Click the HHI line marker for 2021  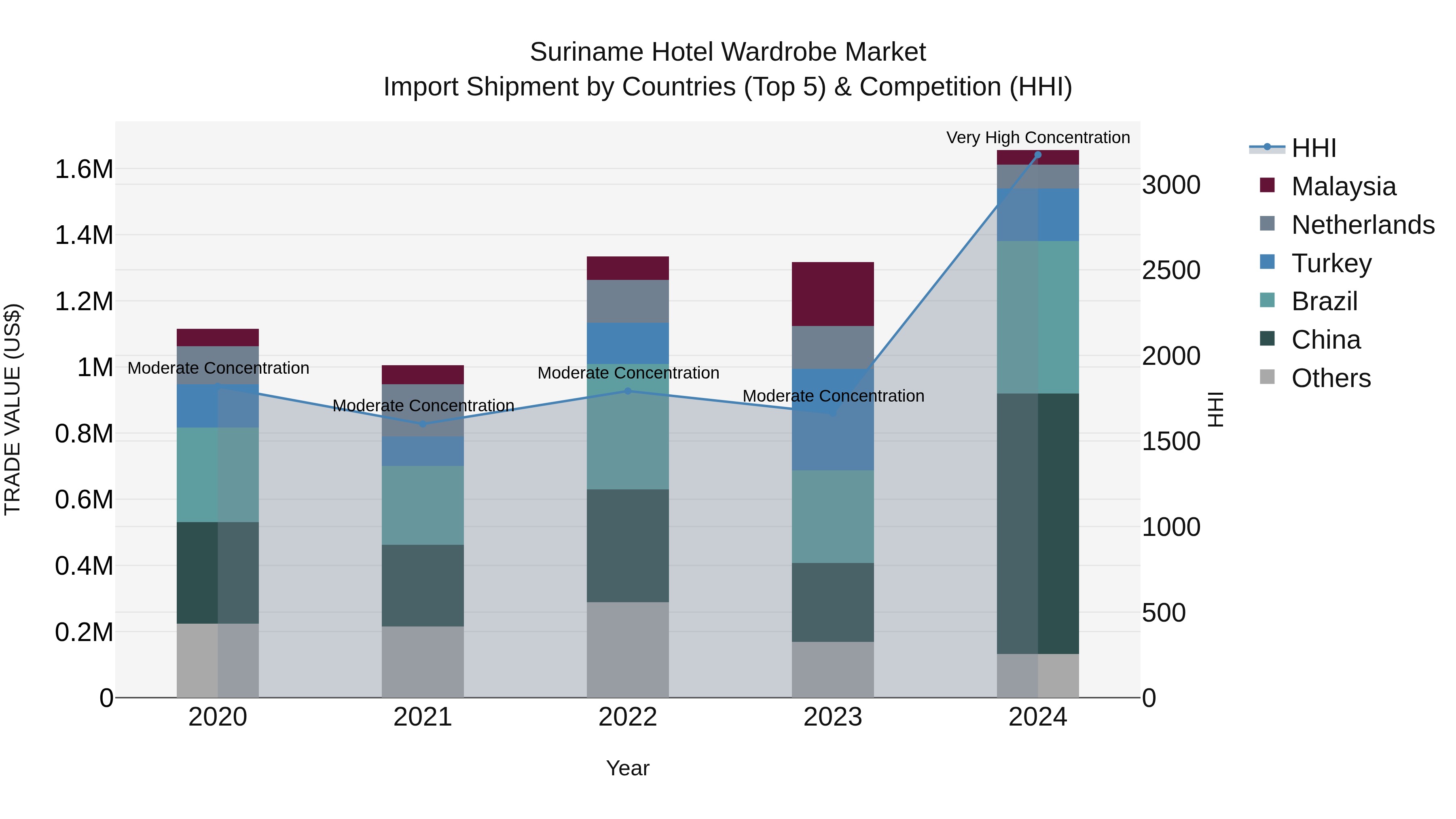(423, 424)
